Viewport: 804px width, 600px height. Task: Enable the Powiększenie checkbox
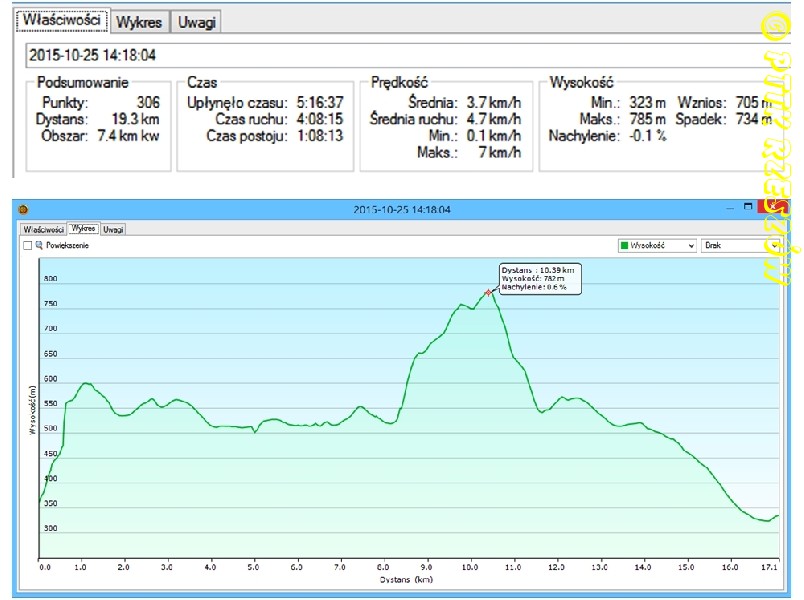pos(27,245)
